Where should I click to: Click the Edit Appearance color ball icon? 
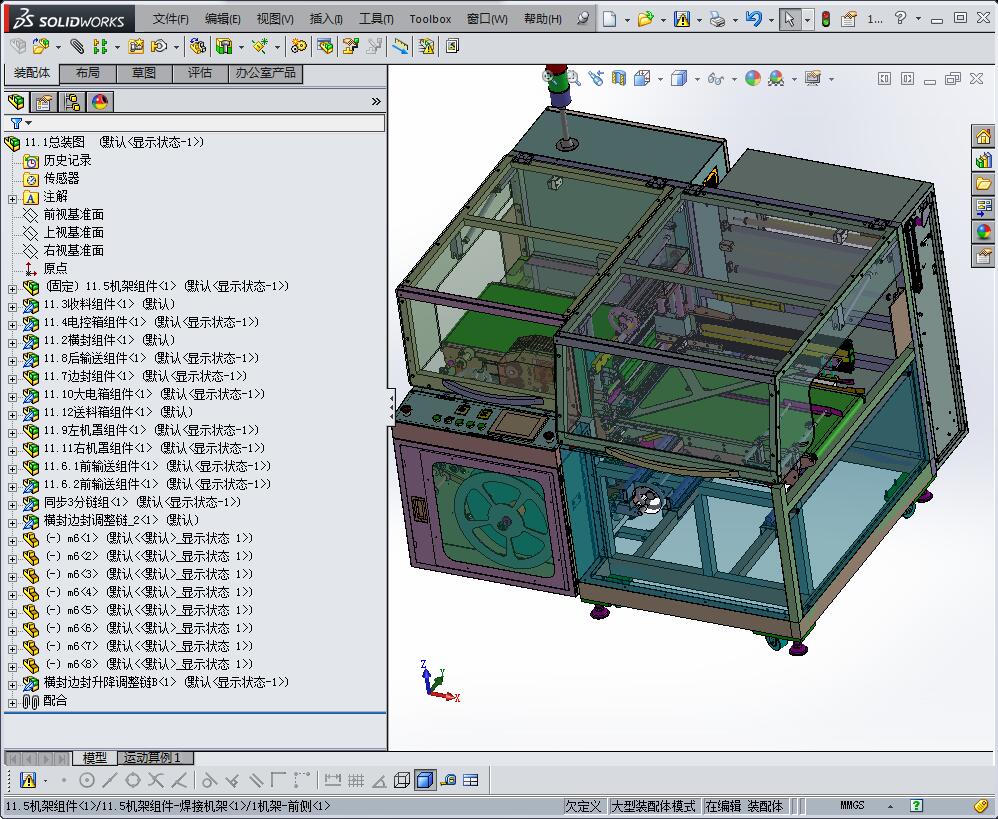(x=753, y=78)
